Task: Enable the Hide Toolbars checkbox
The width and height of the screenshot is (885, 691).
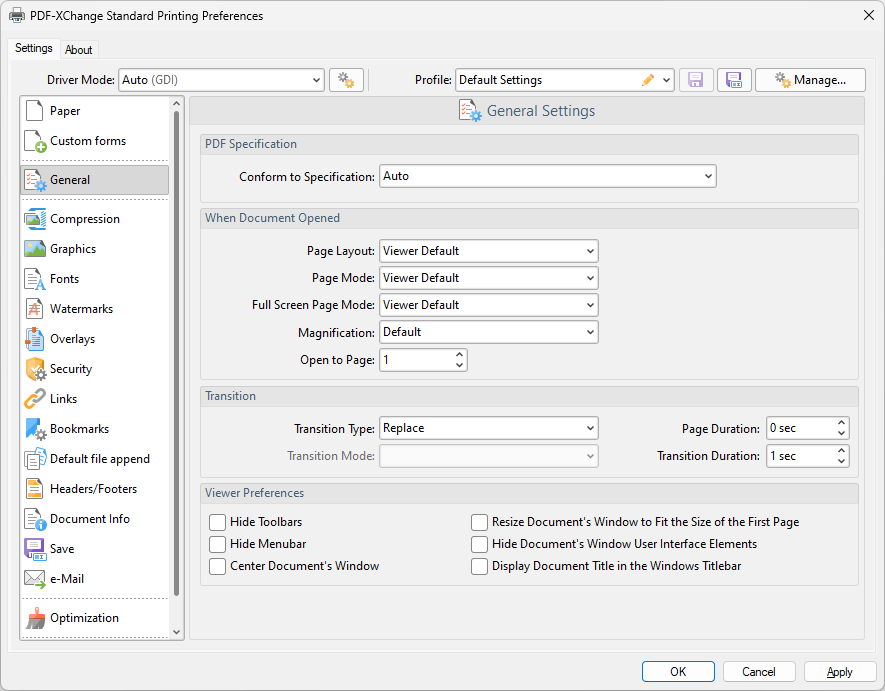Action: (x=218, y=522)
